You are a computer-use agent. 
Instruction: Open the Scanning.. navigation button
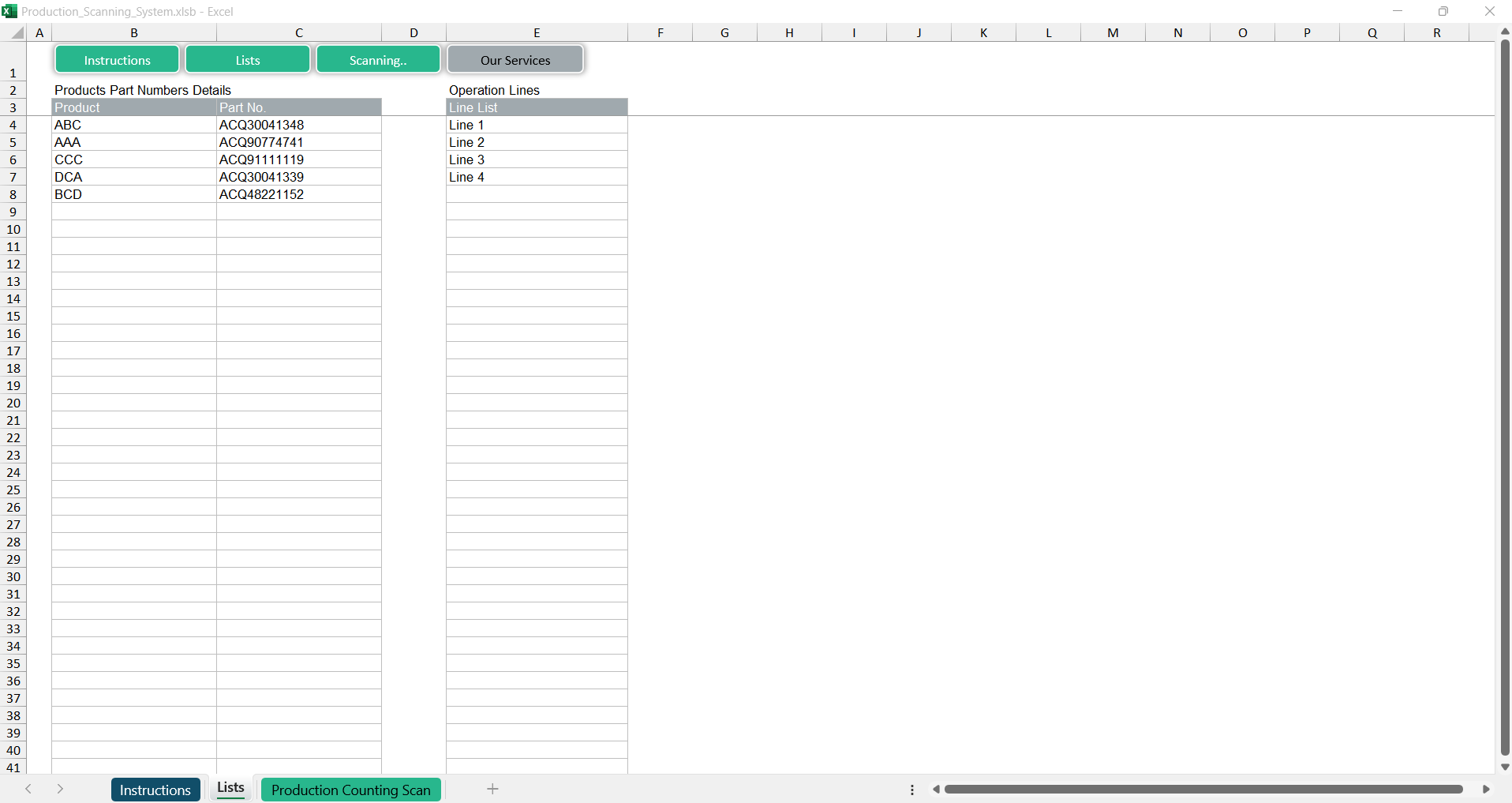pos(378,60)
